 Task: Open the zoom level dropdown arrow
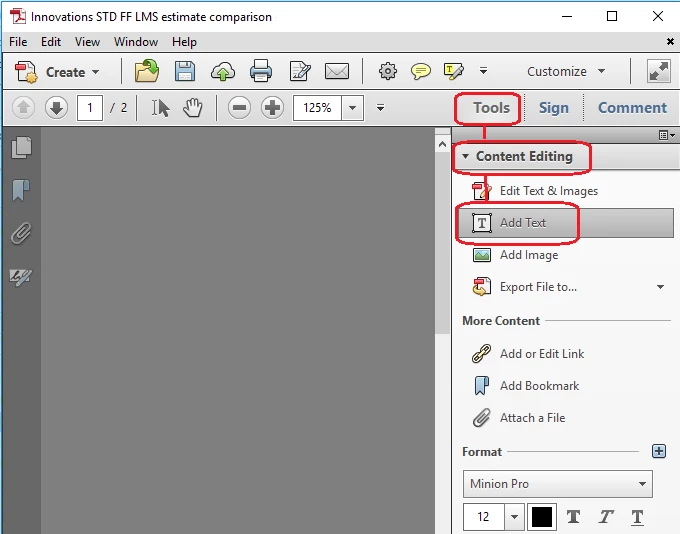point(353,108)
